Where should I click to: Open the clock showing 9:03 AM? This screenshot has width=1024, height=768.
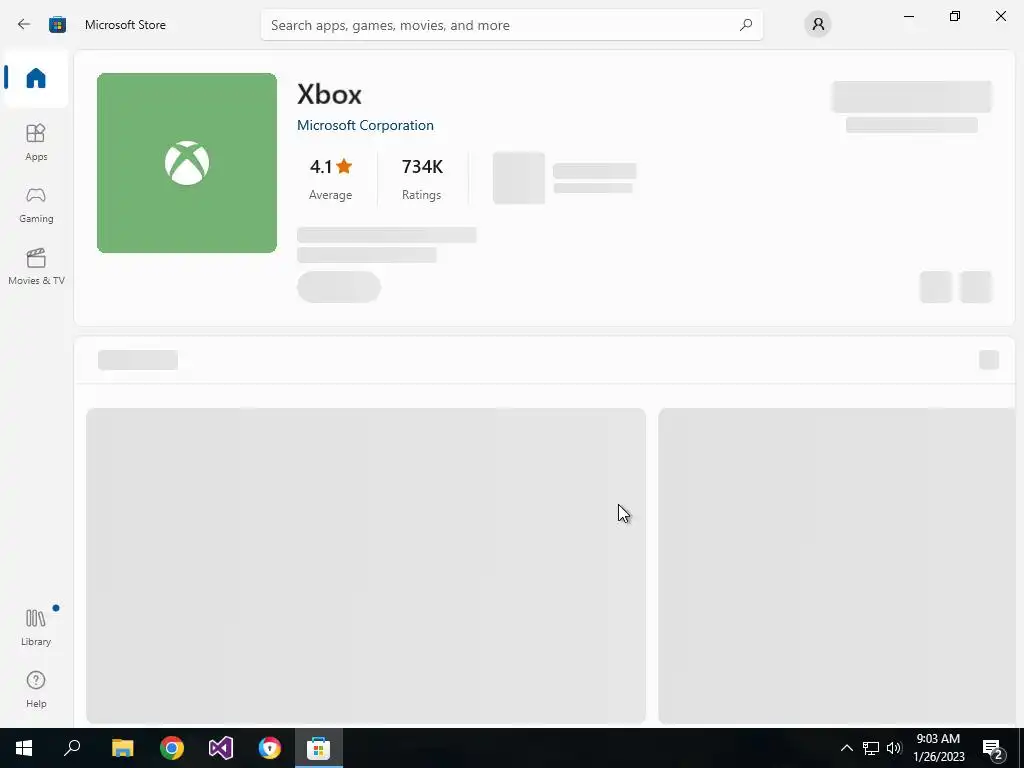(938, 748)
